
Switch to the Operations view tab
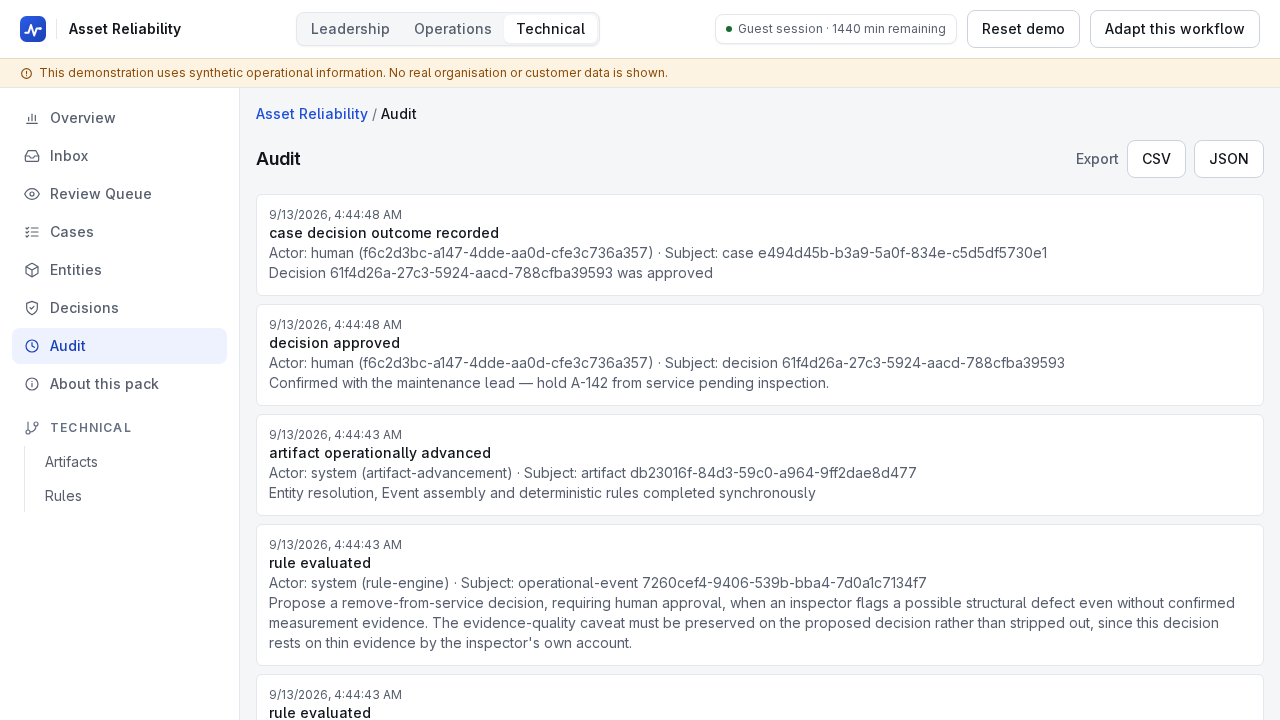(x=453, y=29)
